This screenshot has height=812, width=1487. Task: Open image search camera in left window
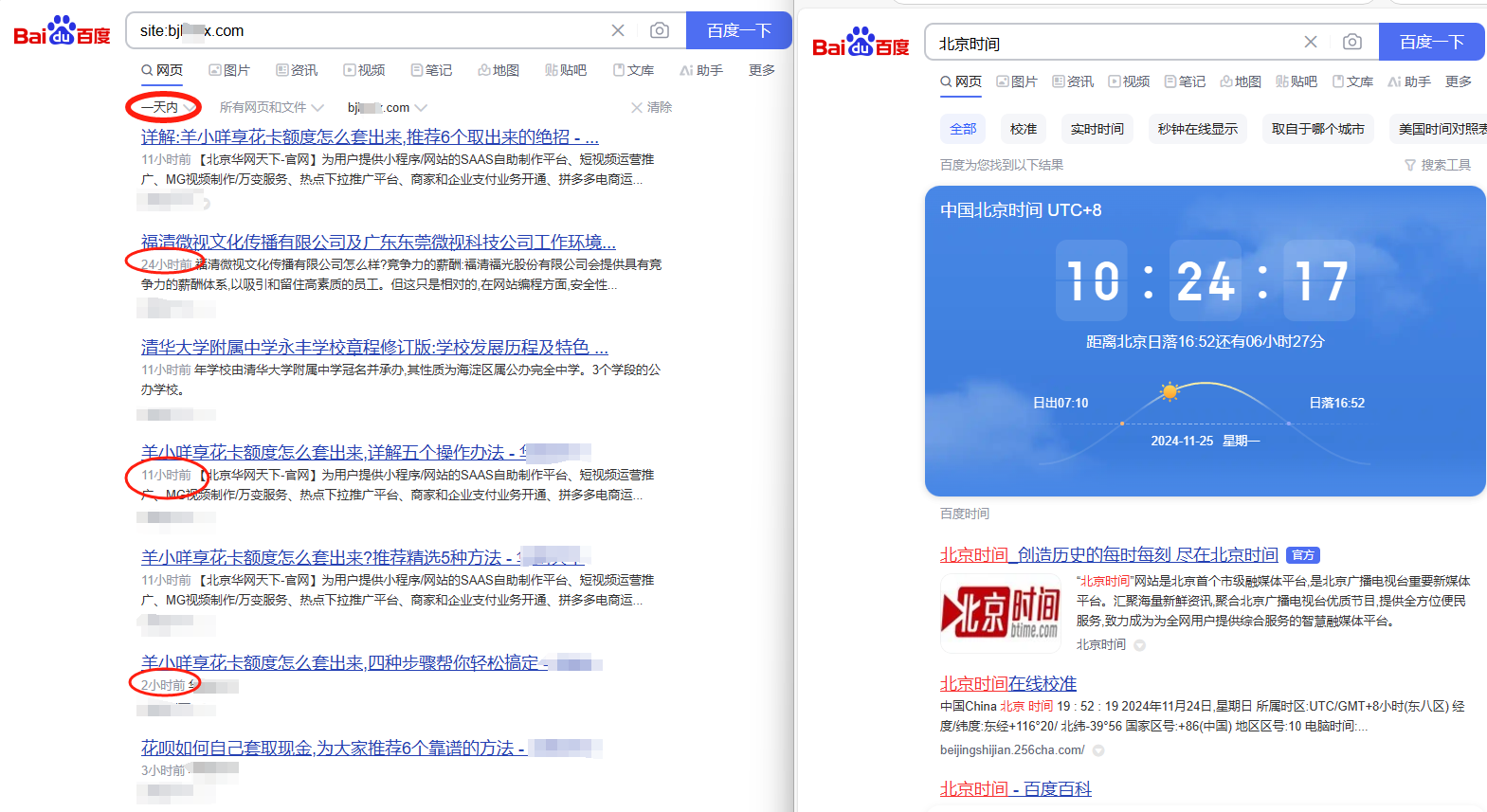click(x=660, y=30)
